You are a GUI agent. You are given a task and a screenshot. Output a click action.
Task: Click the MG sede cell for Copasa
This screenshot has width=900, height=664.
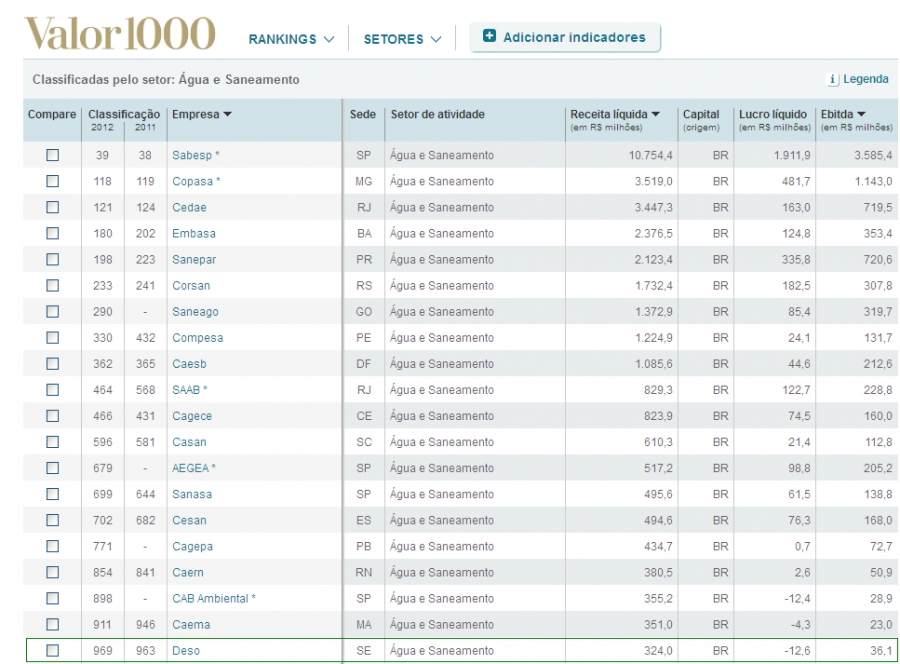pyautogui.click(x=363, y=181)
